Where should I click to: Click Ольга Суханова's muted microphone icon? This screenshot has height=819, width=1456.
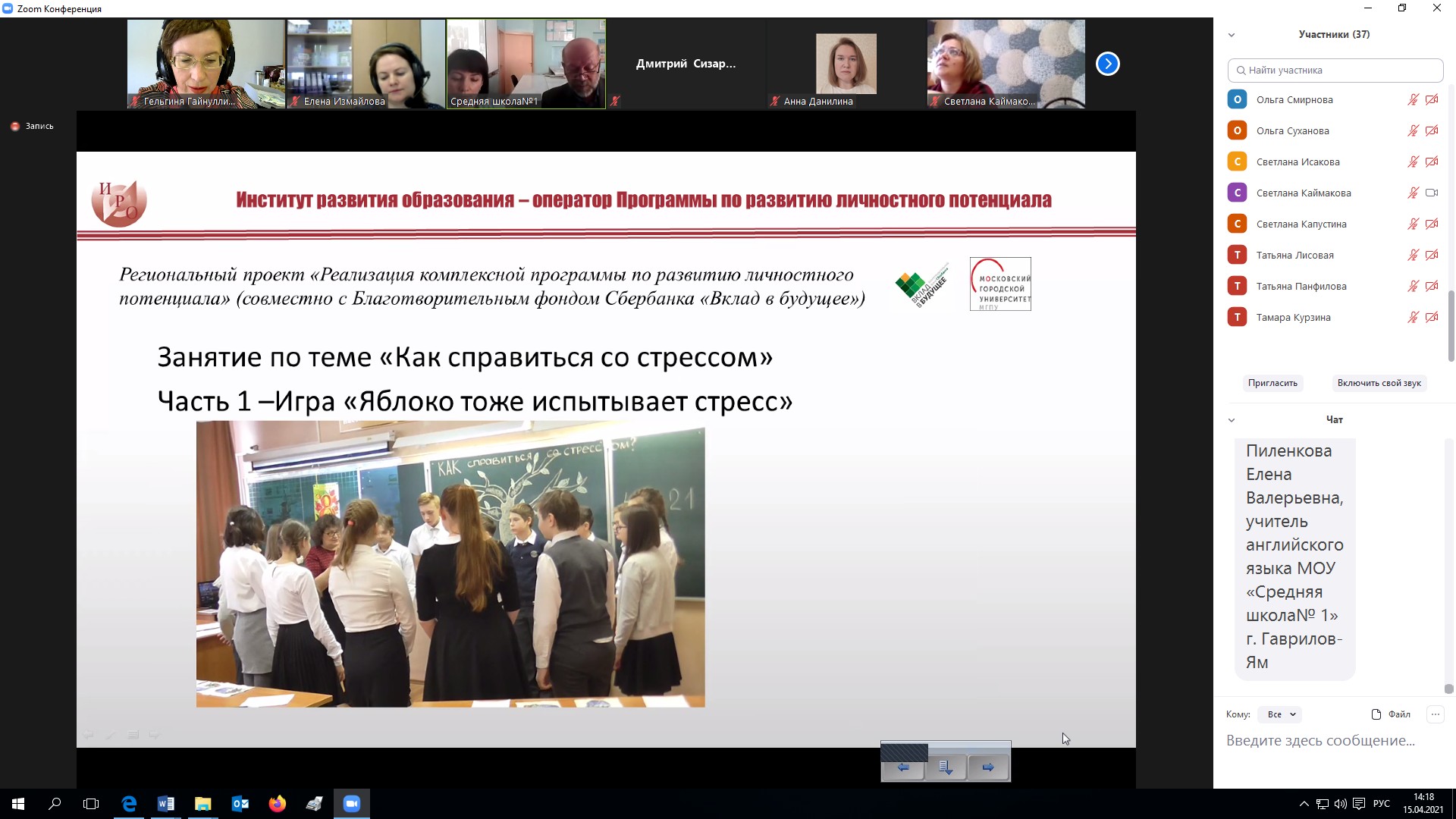[1413, 130]
